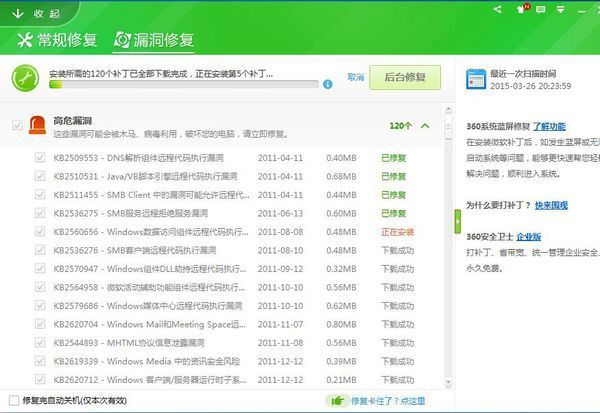Viewport: 600px width, 413px height.
Task: Select the KB2619339 Windows Media patch name
Action: pos(147,361)
